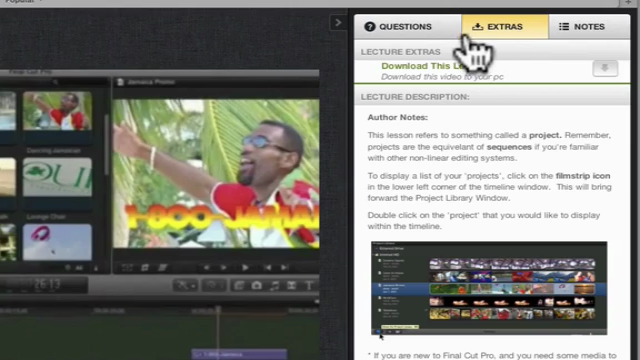The image size is (640, 360).
Task: Collapse the side panel with the arrow button
Action: tap(338, 22)
